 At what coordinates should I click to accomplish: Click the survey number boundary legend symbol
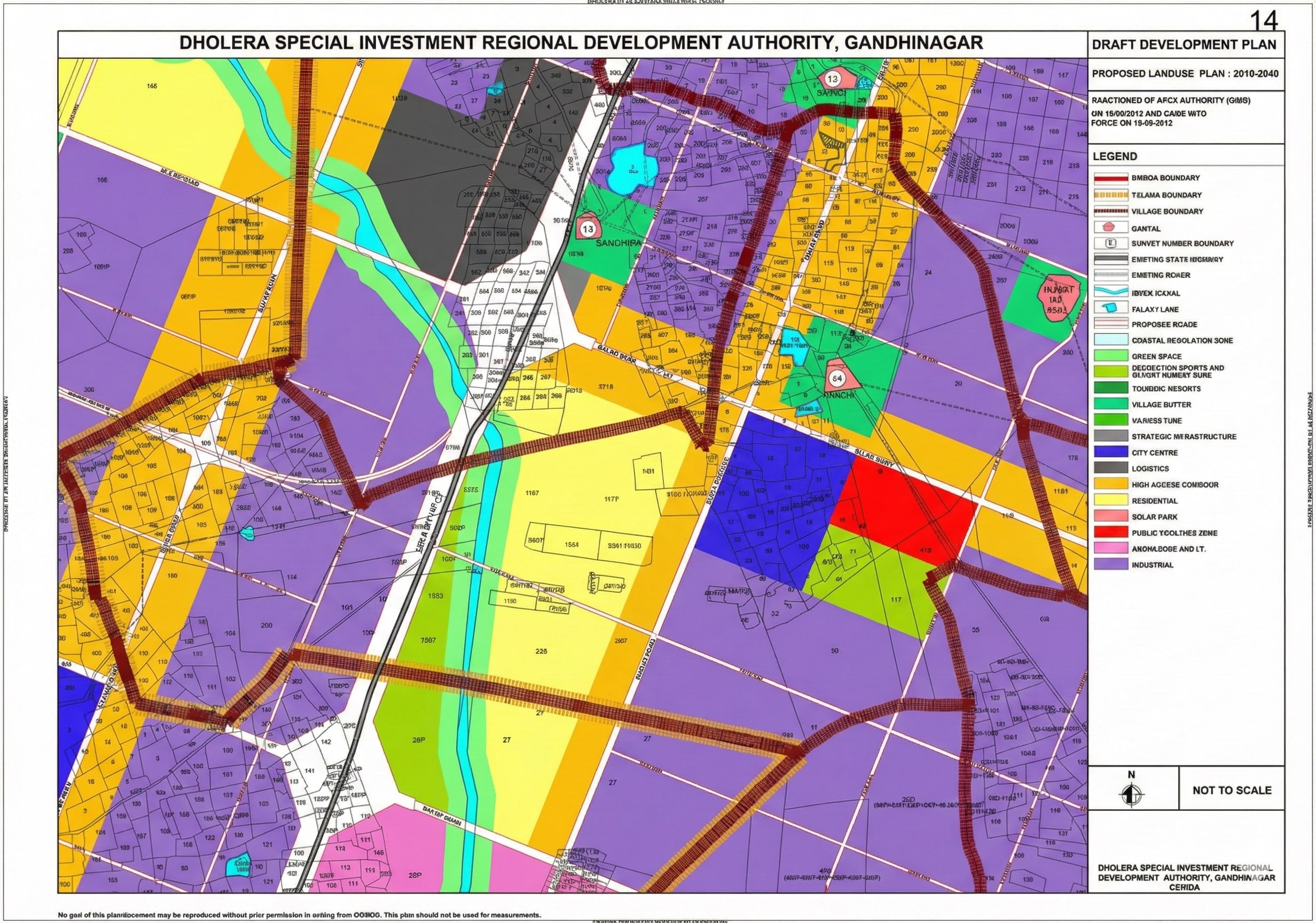(x=1111, y=243)
